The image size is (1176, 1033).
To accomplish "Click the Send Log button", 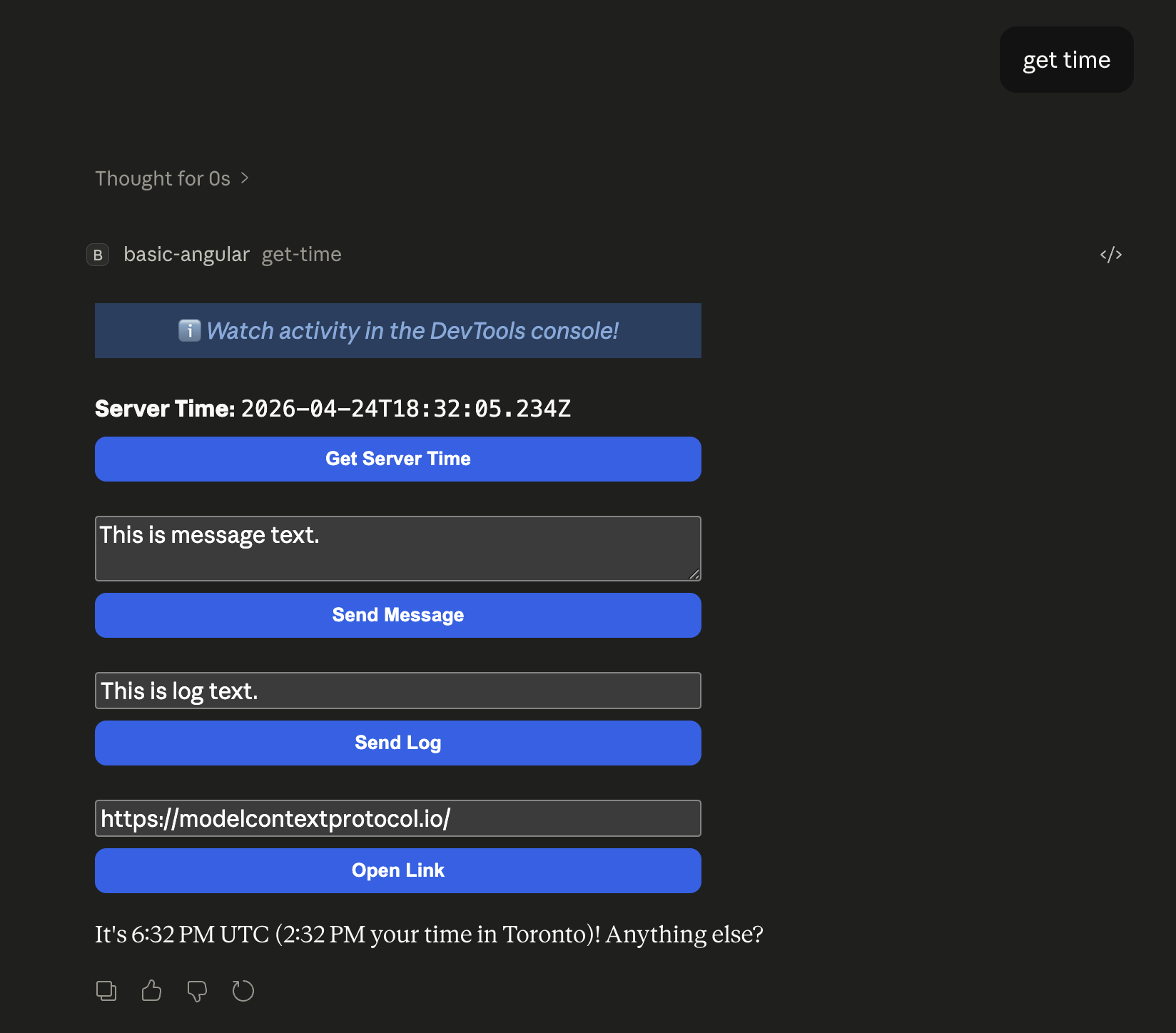I will 397,743.
